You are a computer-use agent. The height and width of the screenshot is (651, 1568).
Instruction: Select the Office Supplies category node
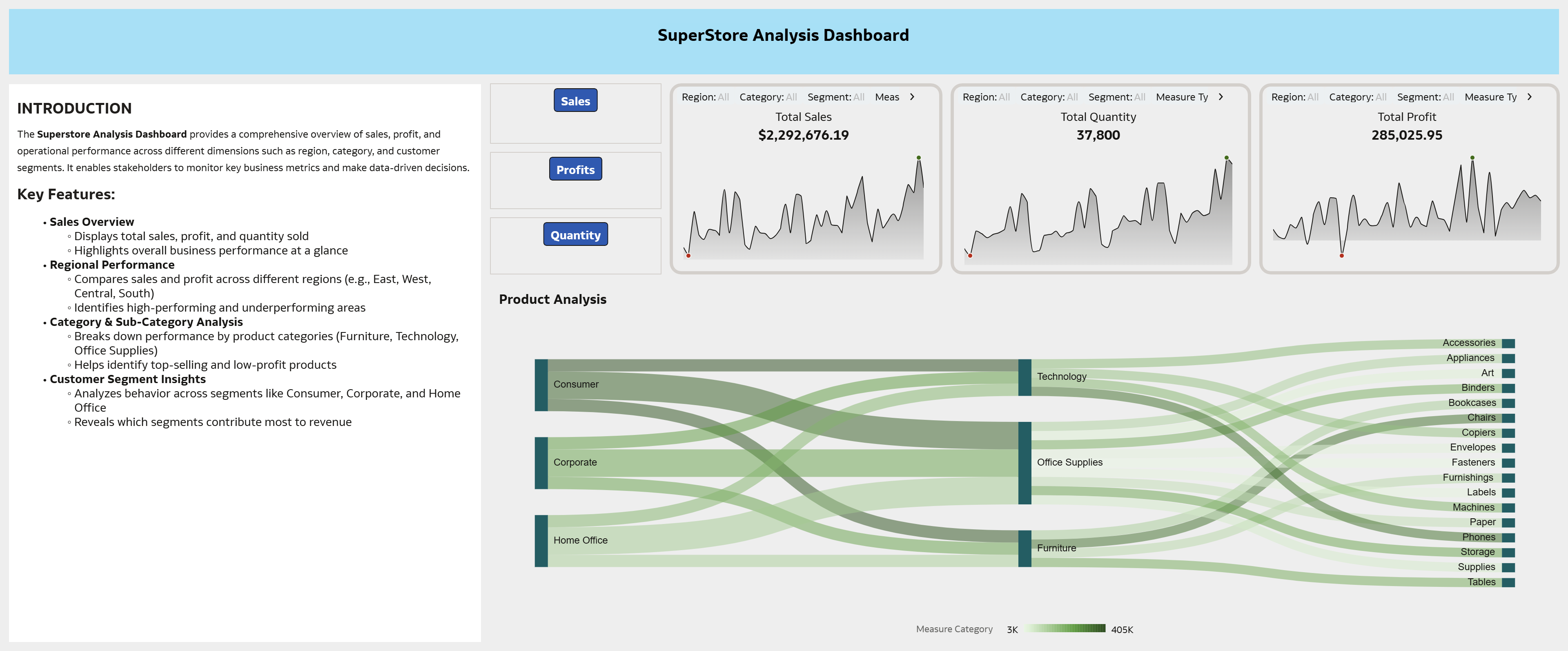1025,463
